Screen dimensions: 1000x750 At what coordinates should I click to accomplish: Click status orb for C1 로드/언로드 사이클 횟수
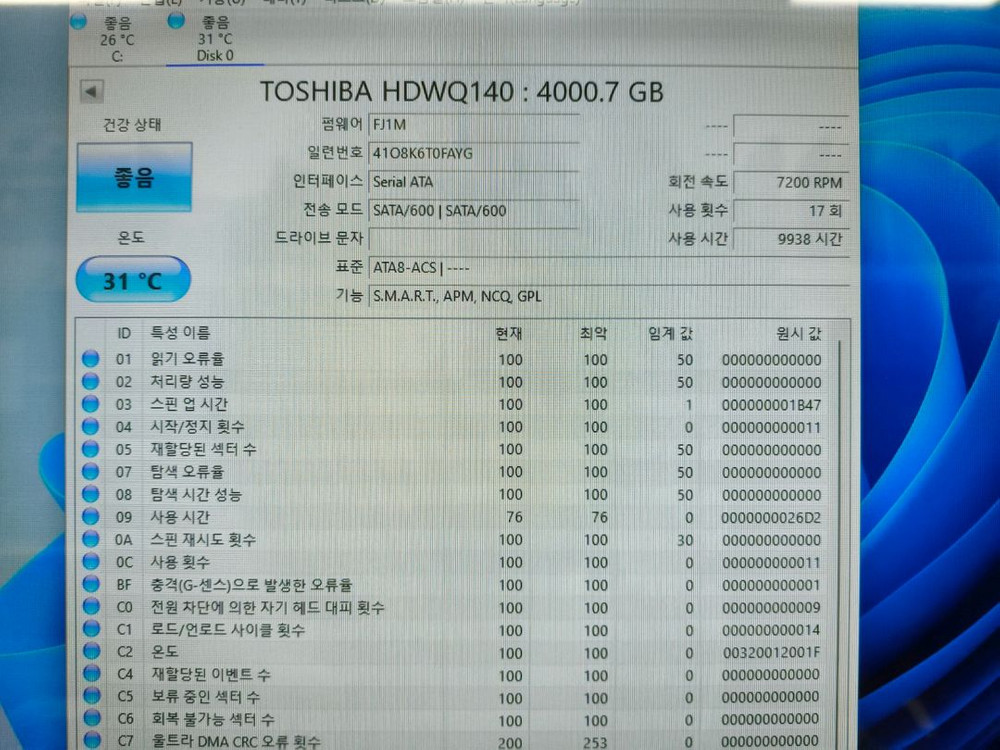click(91, 629)
